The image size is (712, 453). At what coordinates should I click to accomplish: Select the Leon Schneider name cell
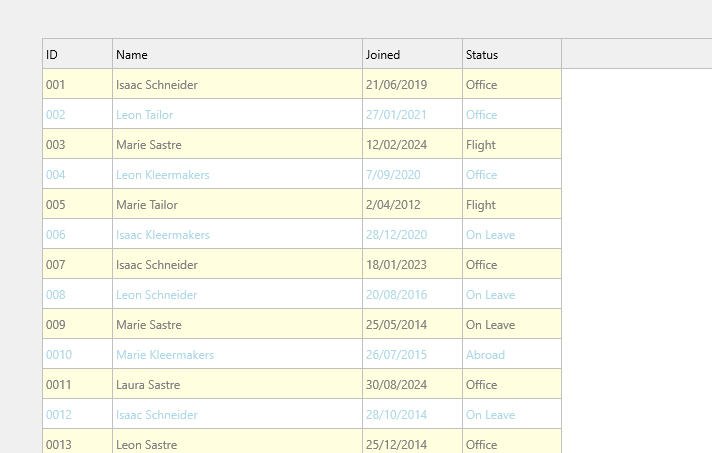pyautogui.click(x=237, y=294)
